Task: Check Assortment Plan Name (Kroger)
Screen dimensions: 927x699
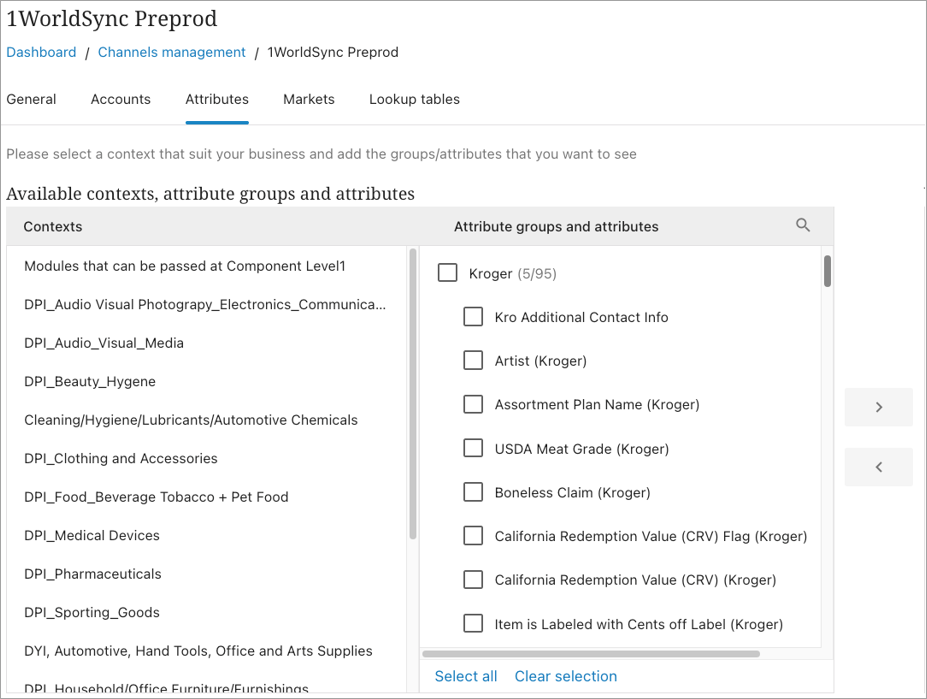Action: click(x=473, y=404)
